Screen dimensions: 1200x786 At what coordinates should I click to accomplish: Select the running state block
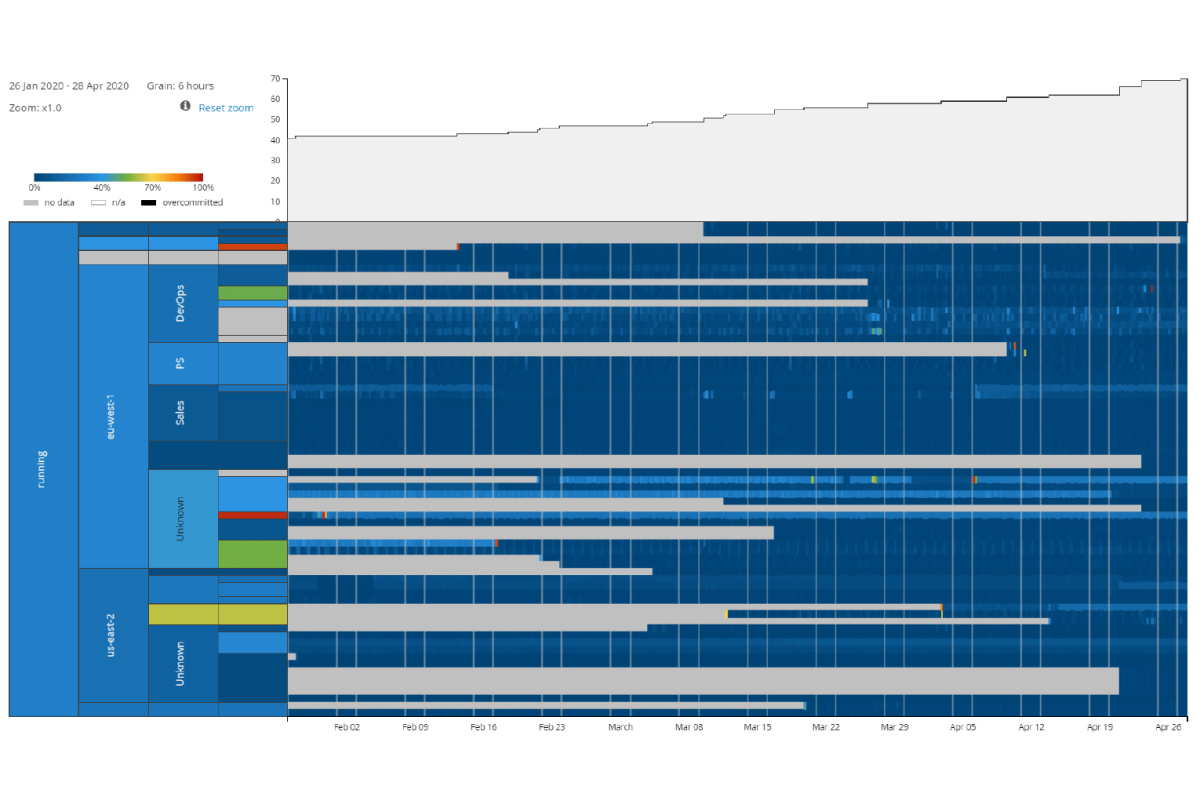43,469
